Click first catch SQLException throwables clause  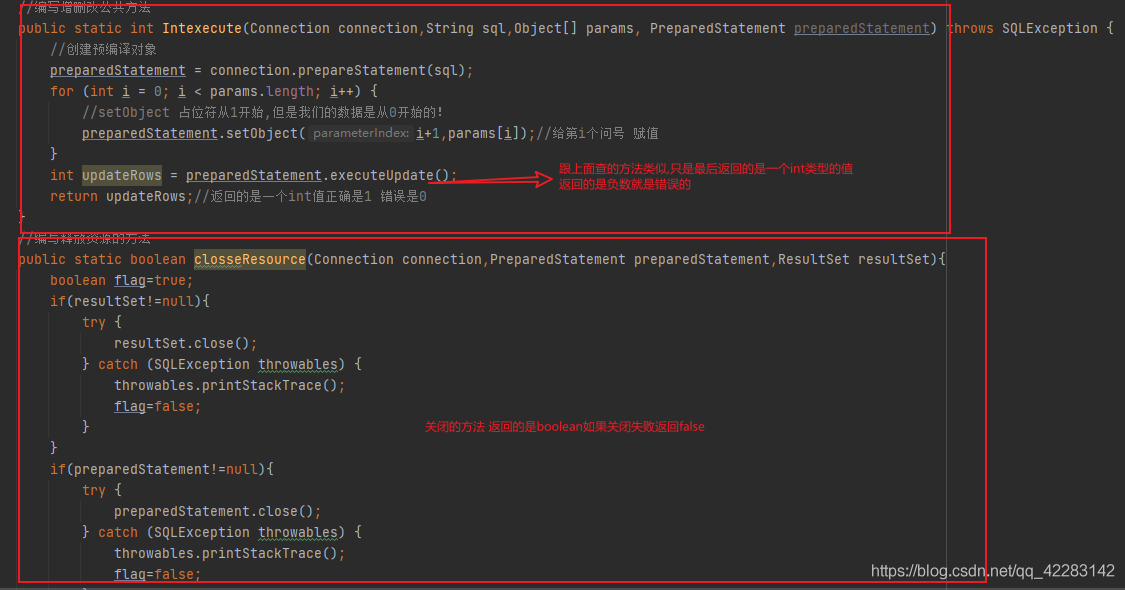(x=218, y=365)
